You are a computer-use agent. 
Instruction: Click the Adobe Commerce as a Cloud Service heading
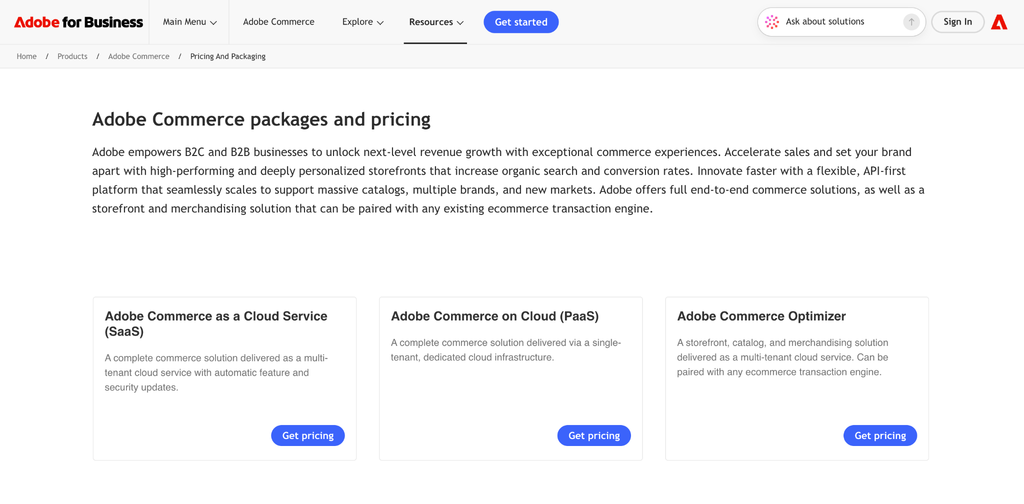pos(216,324)
